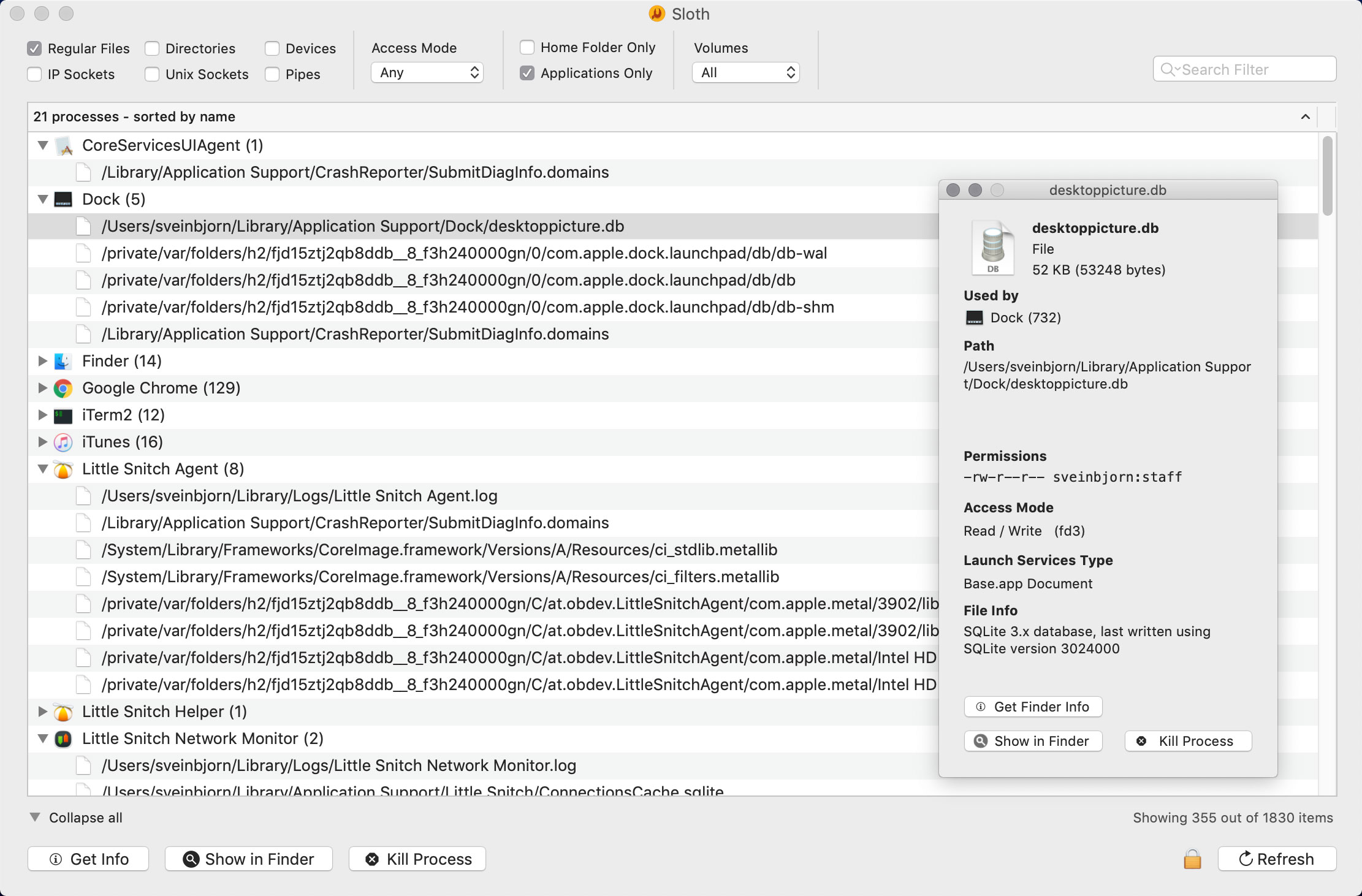The image size is (1362, 896).
Task: Expand the Finder (14) process row
Action: coord(42,361)
